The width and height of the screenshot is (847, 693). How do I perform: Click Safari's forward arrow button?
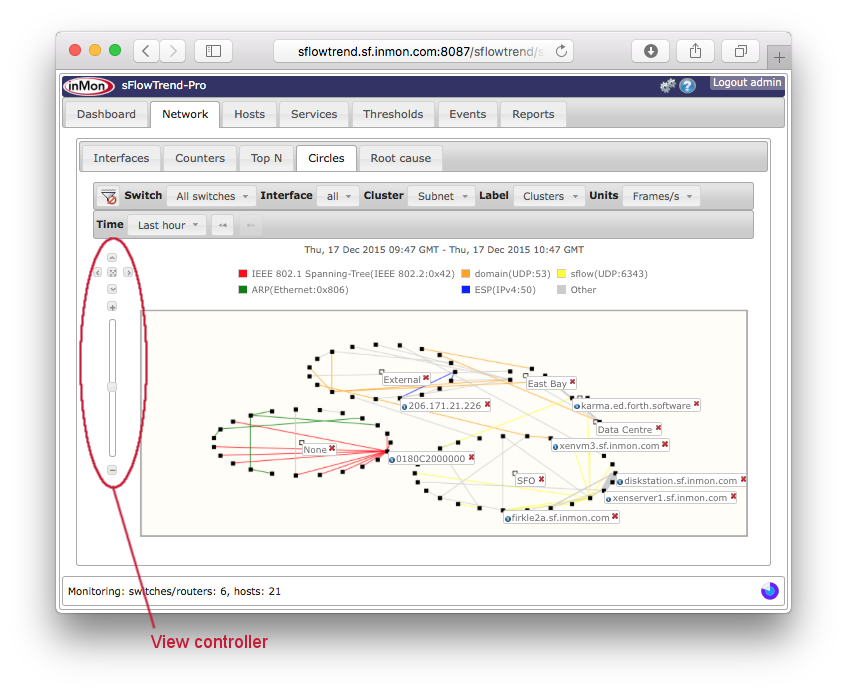tap(173, 51)
